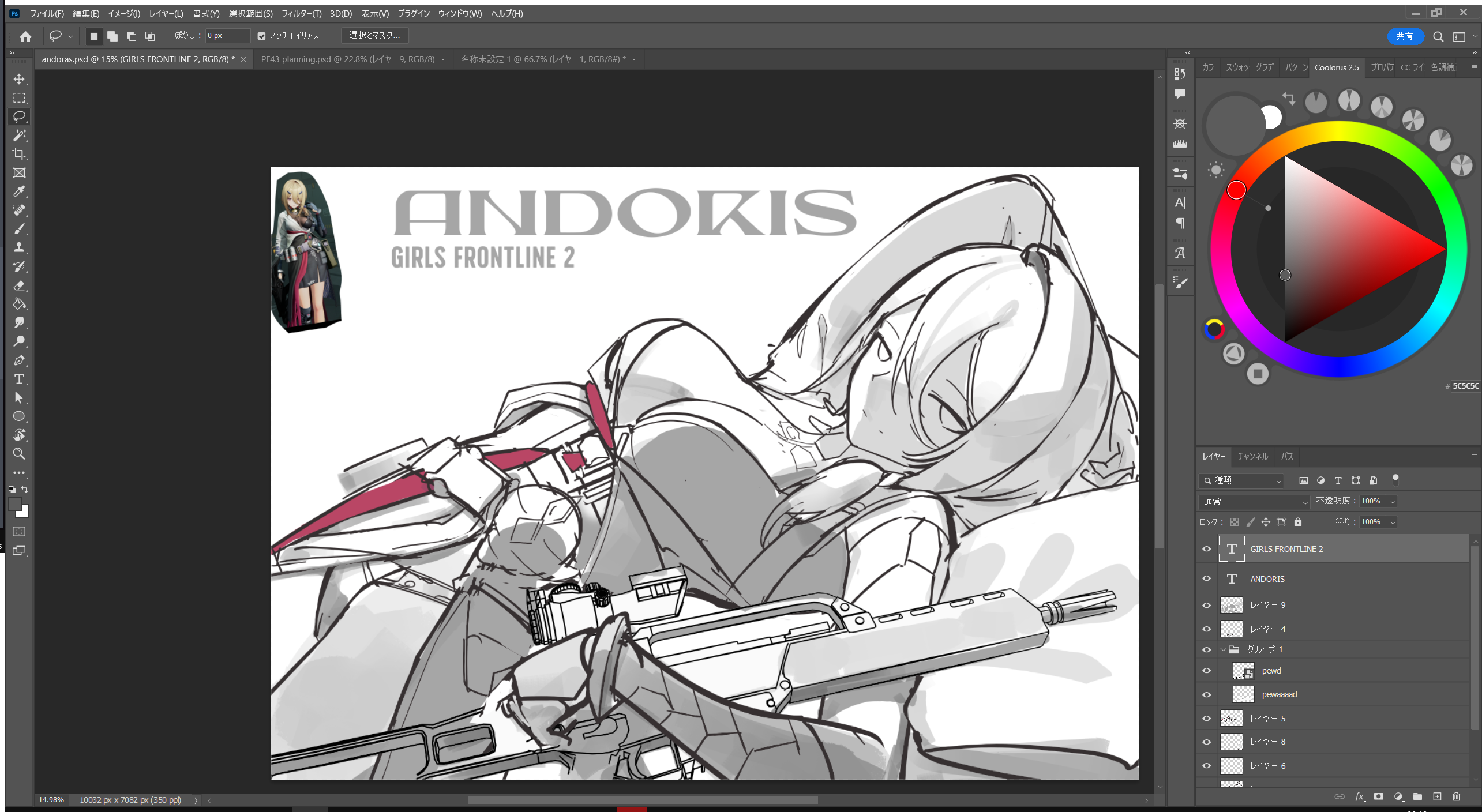
Task: Toggle Quick Mask mode icon
Action: [x=19, y=532]
